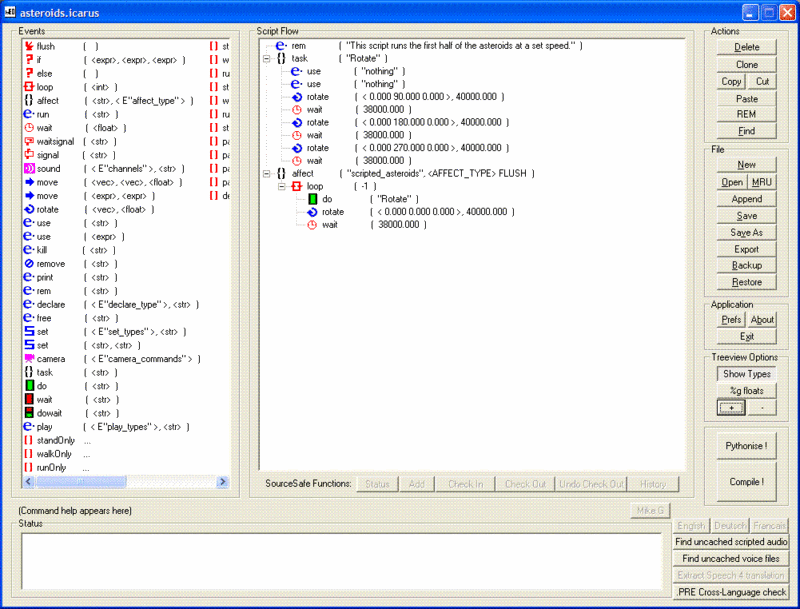Click Find uncached scripted audio

731,542
